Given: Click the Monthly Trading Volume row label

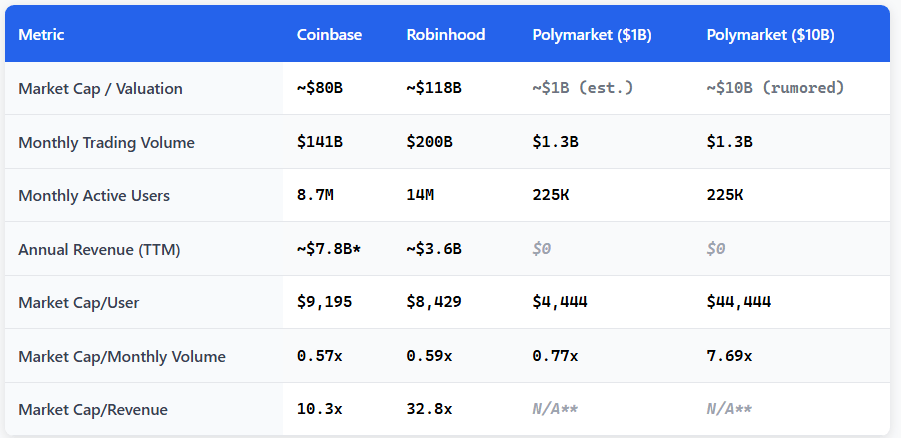Looking at the screenshot, I should coord(106,143).
